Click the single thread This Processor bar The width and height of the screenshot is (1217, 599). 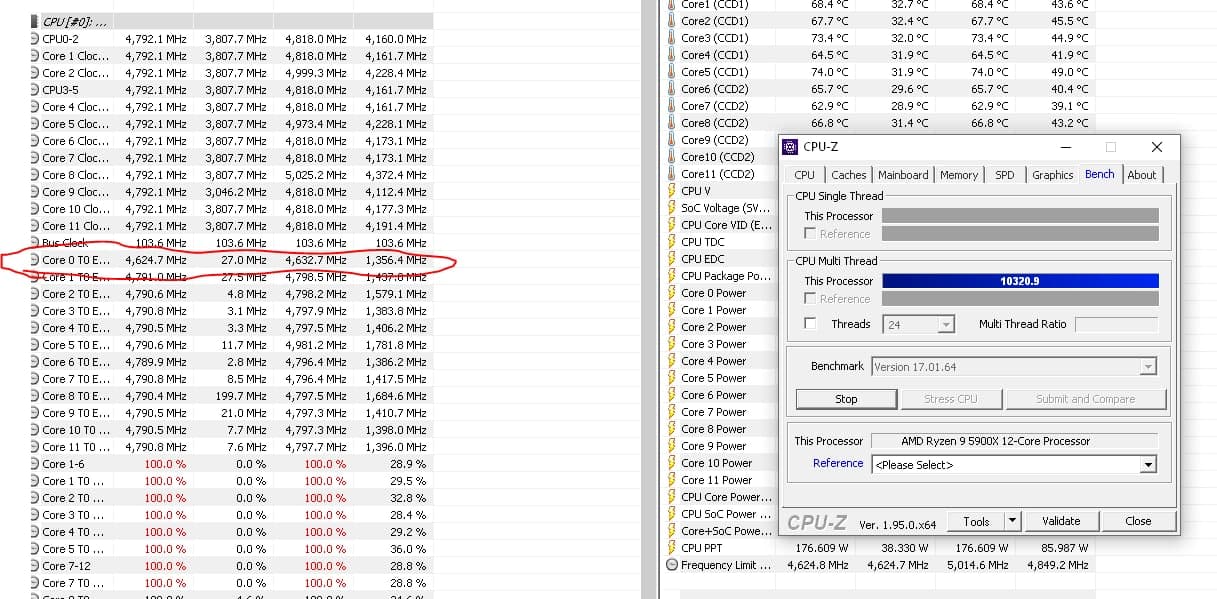[1020, 216]
